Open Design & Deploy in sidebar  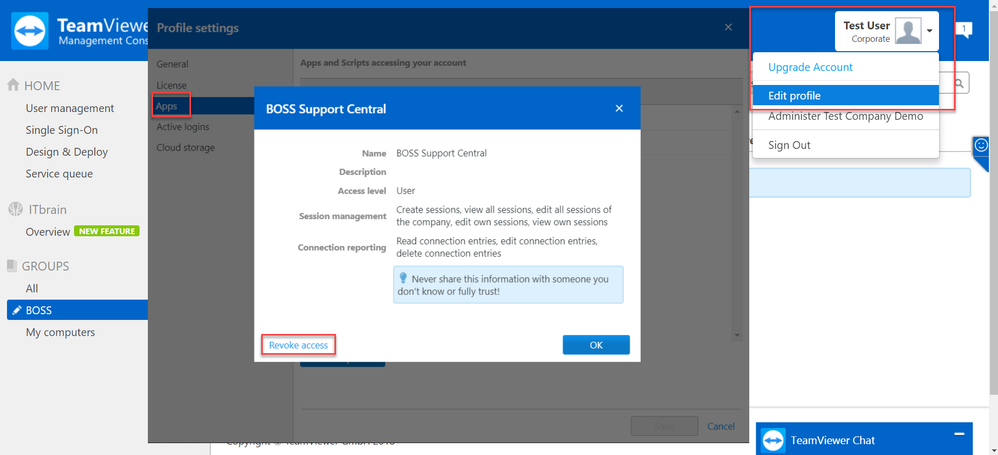point(67,152)
